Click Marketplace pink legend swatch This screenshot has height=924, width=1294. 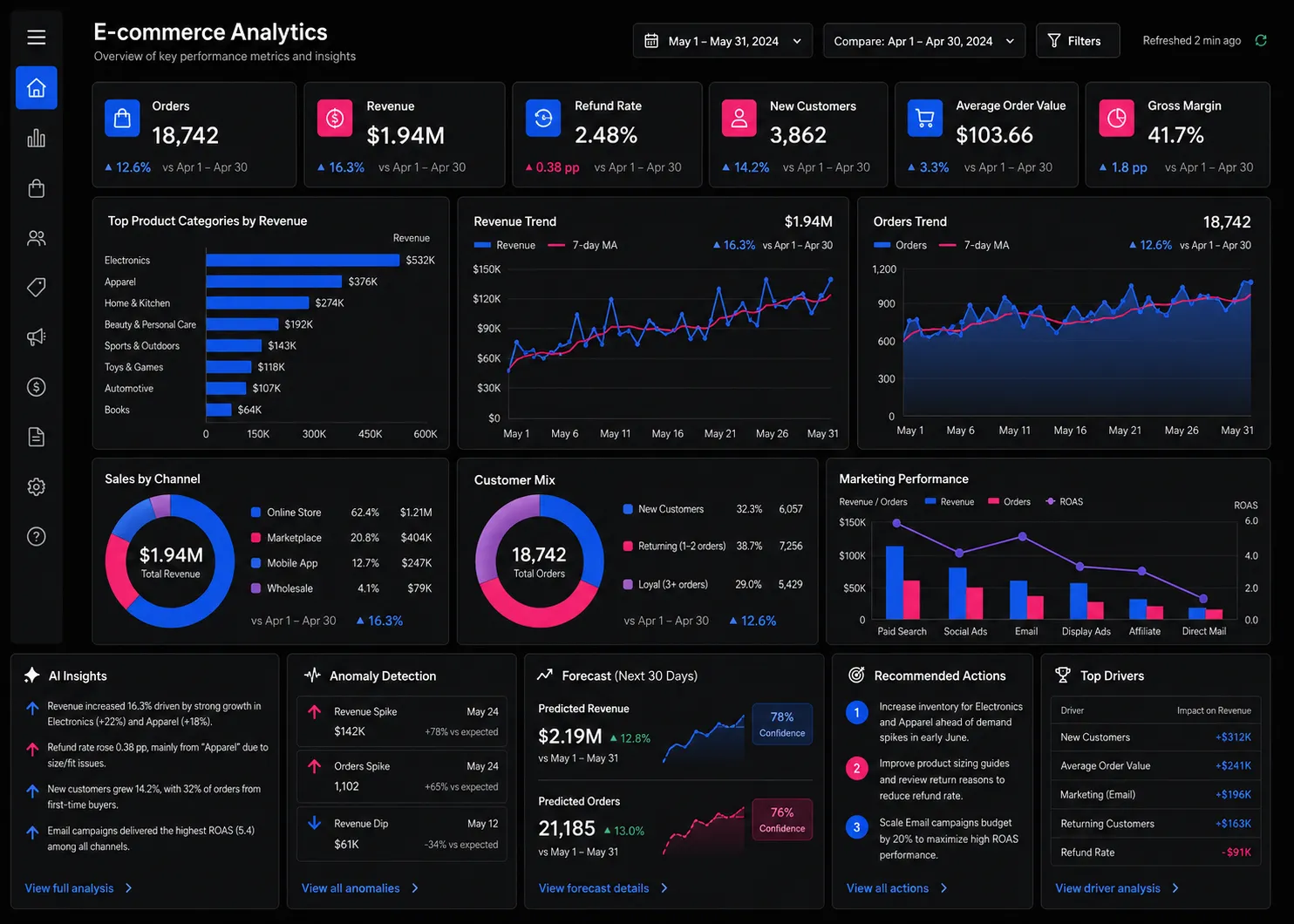point(255,538)
